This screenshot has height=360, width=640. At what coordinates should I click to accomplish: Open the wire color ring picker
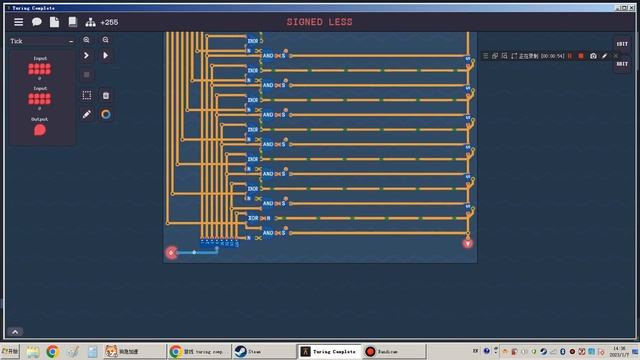tap(106, 114)
